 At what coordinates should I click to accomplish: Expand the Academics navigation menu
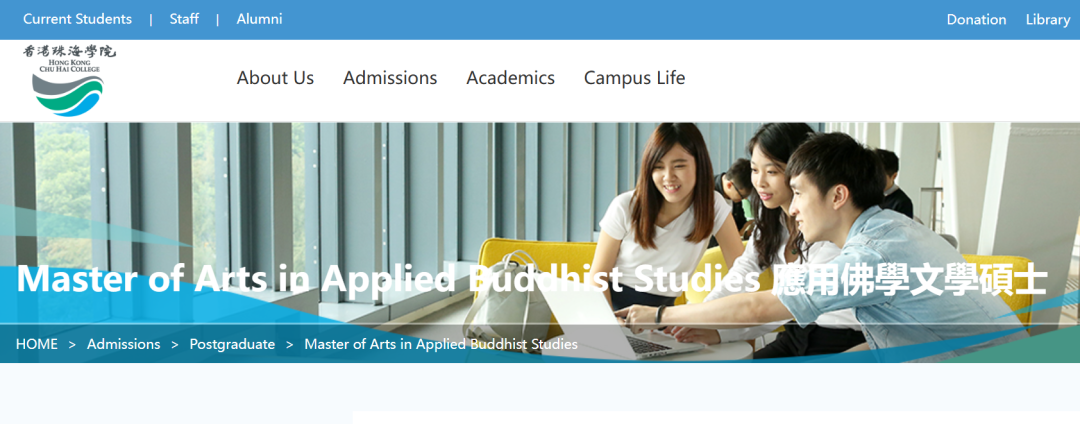point(510,78)
